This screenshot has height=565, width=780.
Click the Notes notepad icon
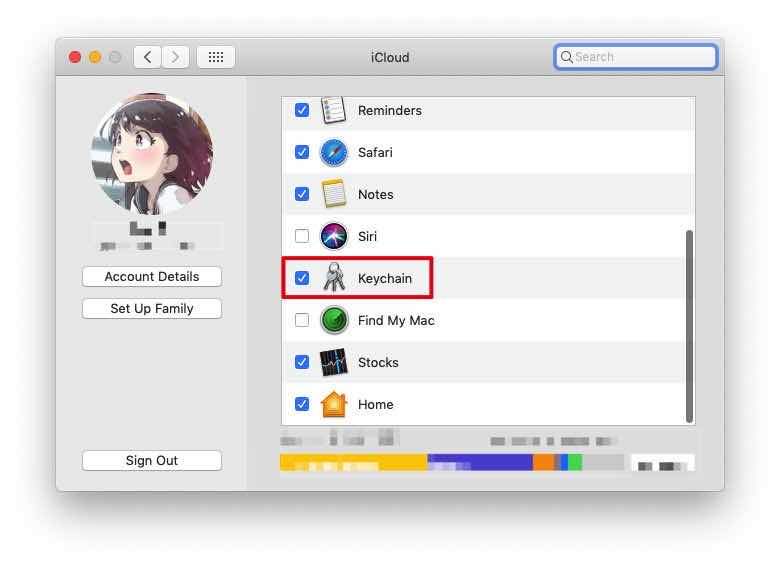click(x=333, y=194)
